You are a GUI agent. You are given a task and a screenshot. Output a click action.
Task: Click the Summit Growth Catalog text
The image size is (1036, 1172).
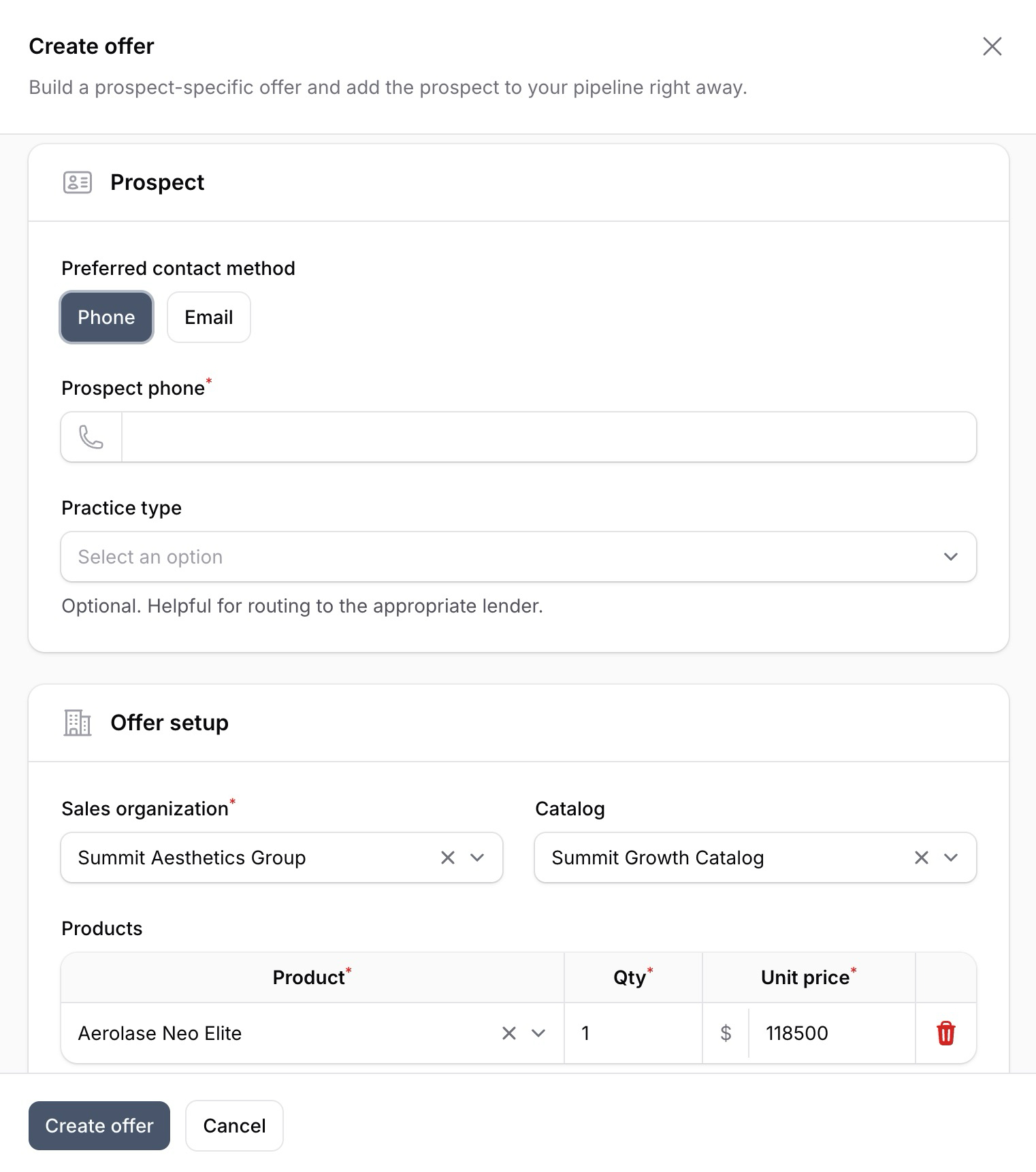pos(658,858)
